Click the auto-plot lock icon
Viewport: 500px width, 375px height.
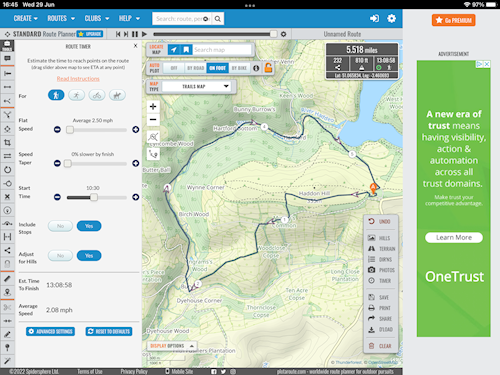tap(268, 68)
